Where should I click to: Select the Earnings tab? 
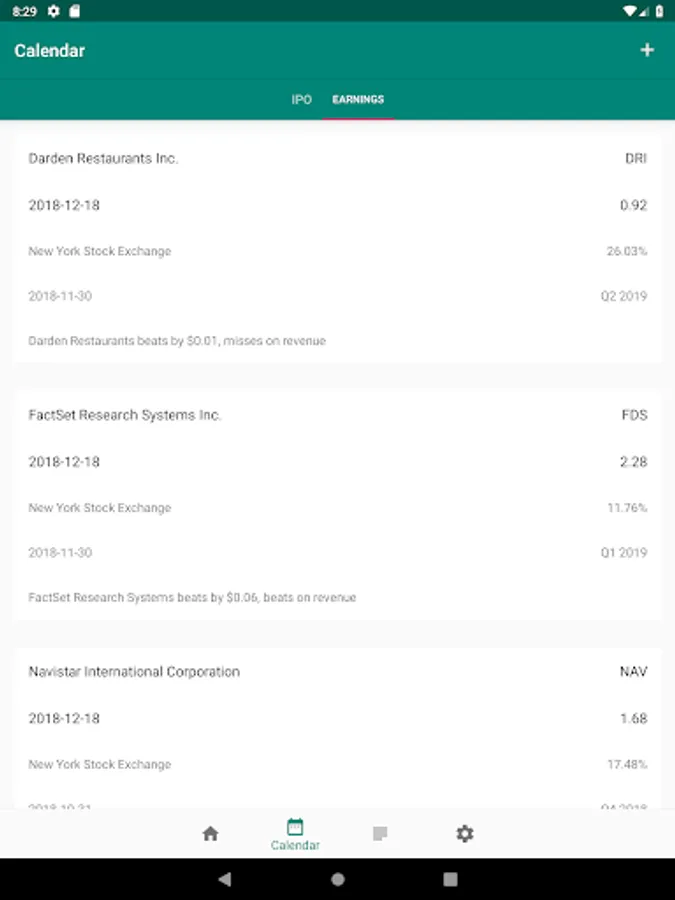[x=358, y=100]
